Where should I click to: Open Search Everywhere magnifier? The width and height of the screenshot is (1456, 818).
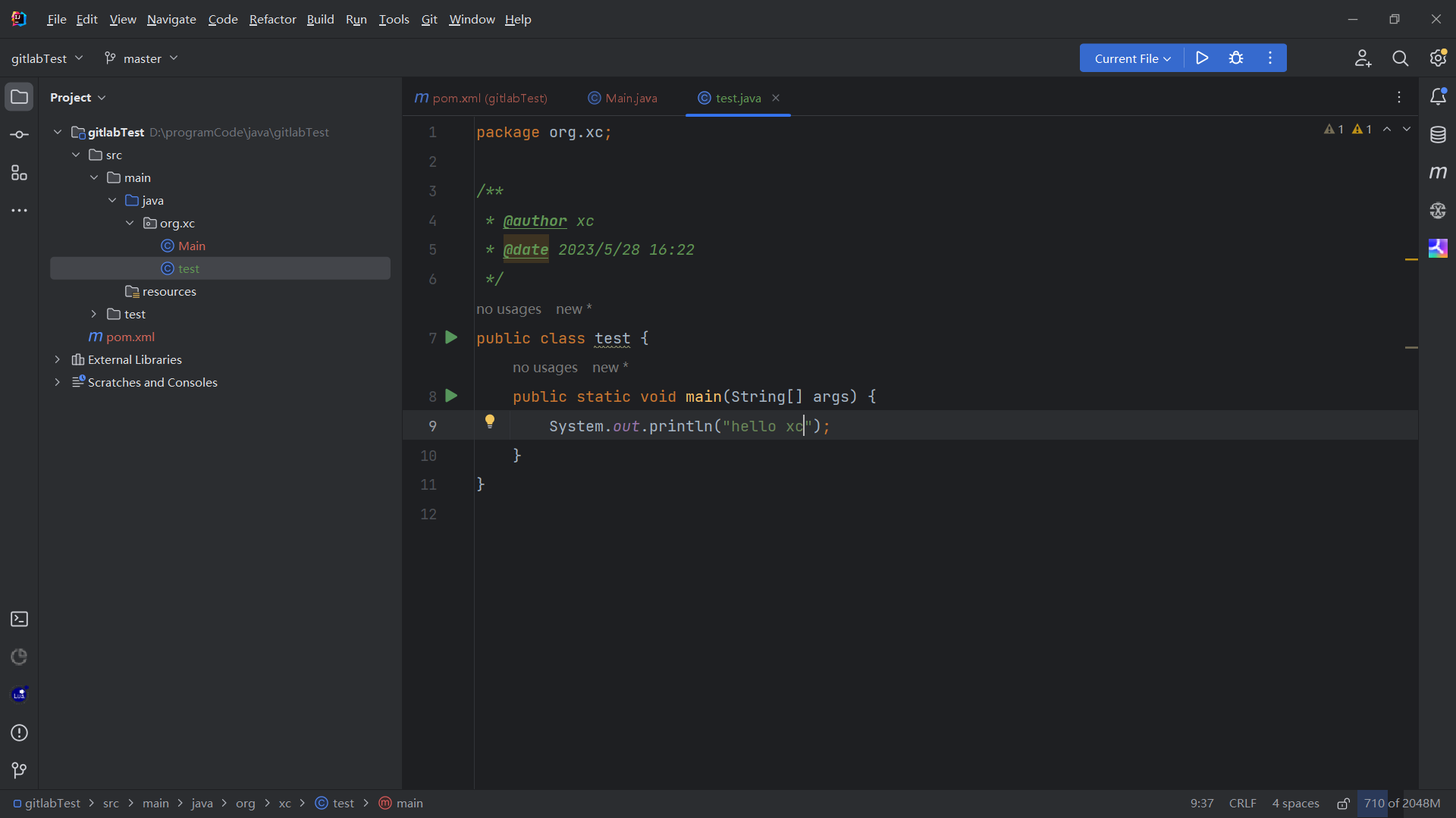click(x=1401, y=58)
